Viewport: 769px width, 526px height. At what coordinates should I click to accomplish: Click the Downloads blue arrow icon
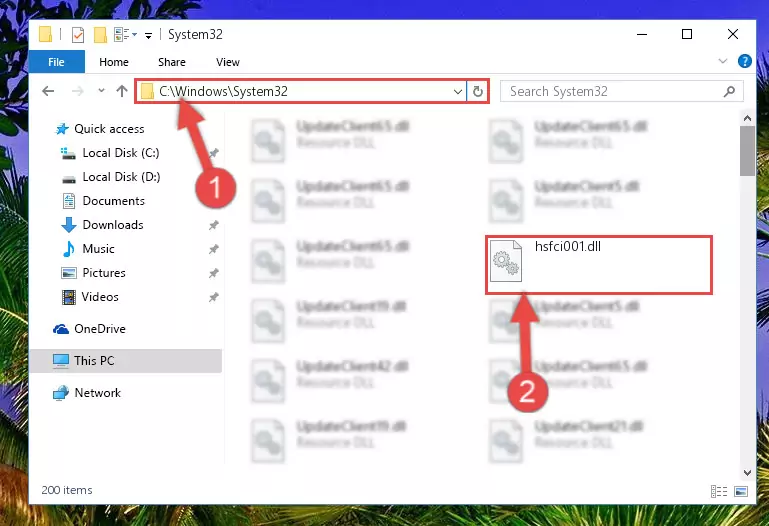[x=69, y=225]
